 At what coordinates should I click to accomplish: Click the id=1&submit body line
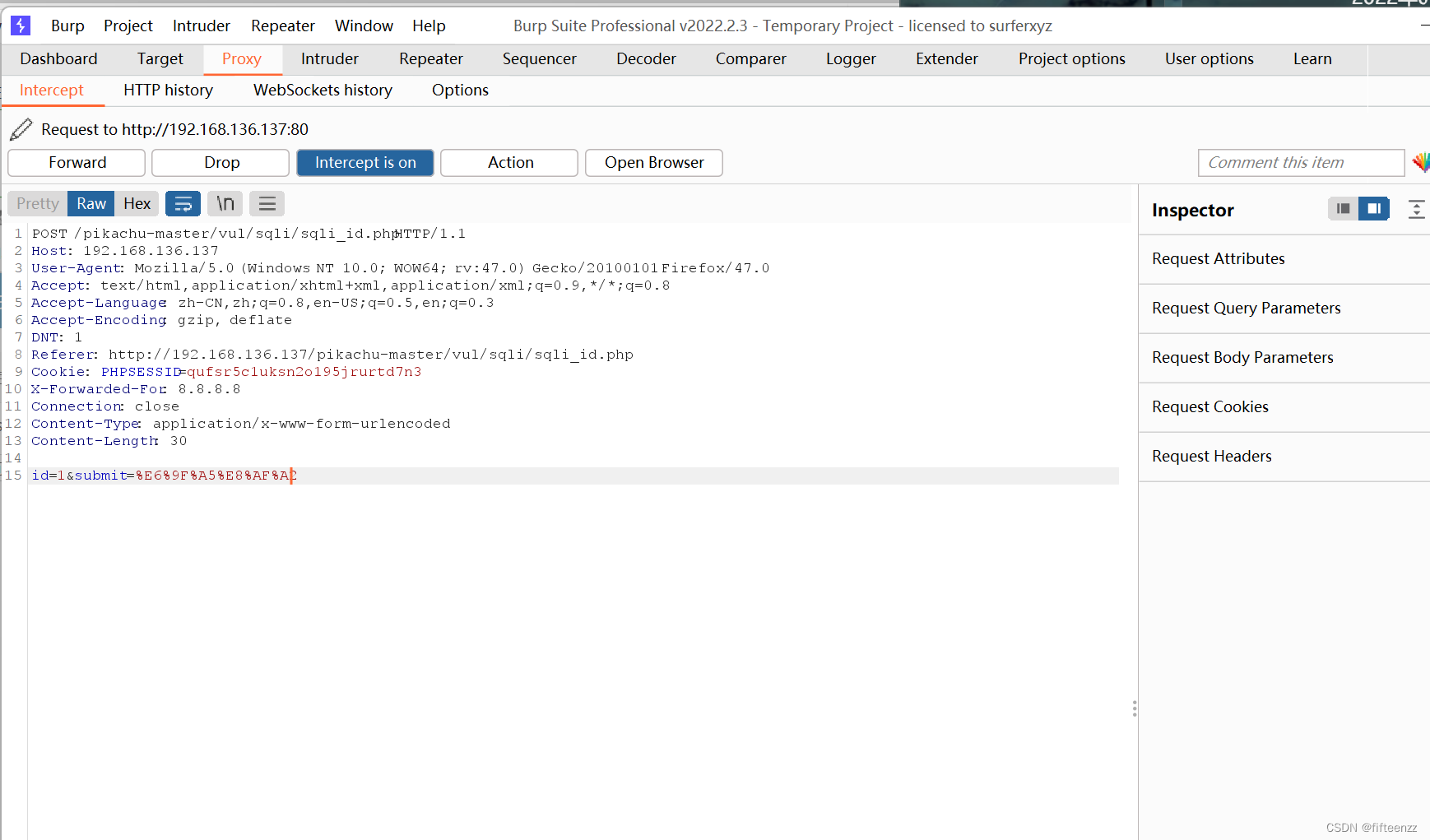164,476
